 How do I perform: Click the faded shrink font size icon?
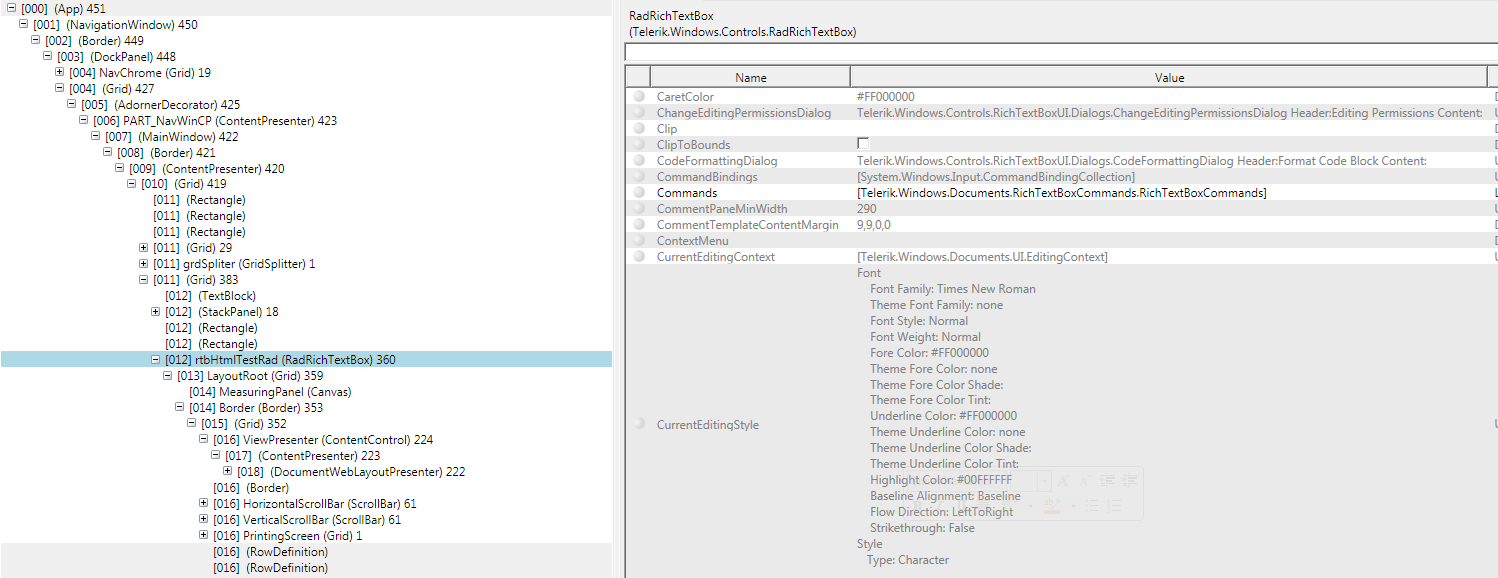coord(1084,481)
